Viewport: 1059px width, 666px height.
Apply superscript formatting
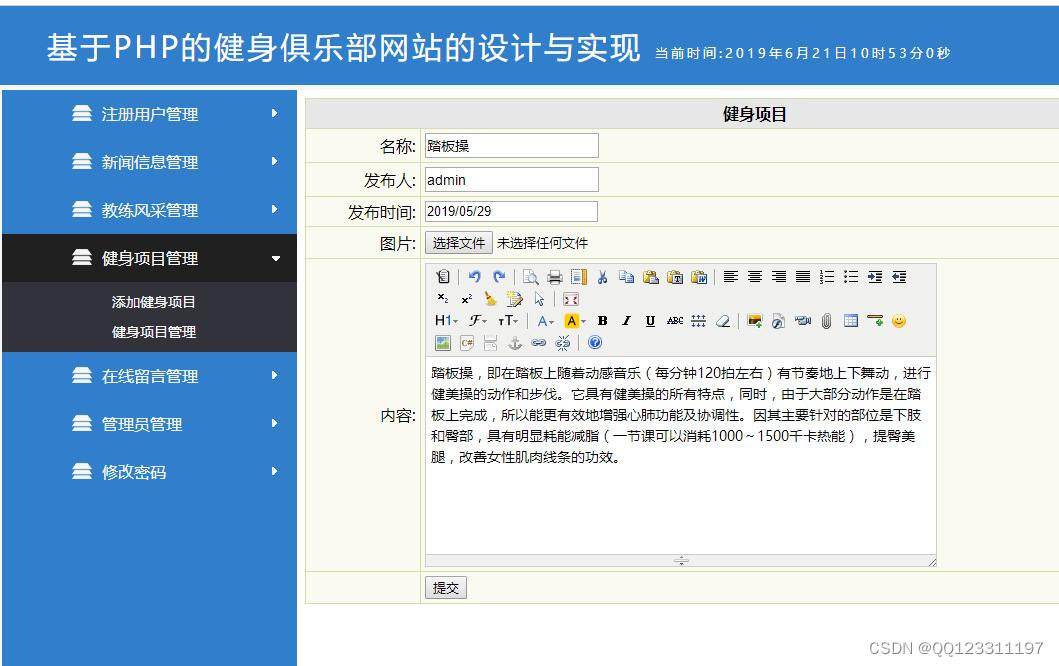tap(467, 299)
